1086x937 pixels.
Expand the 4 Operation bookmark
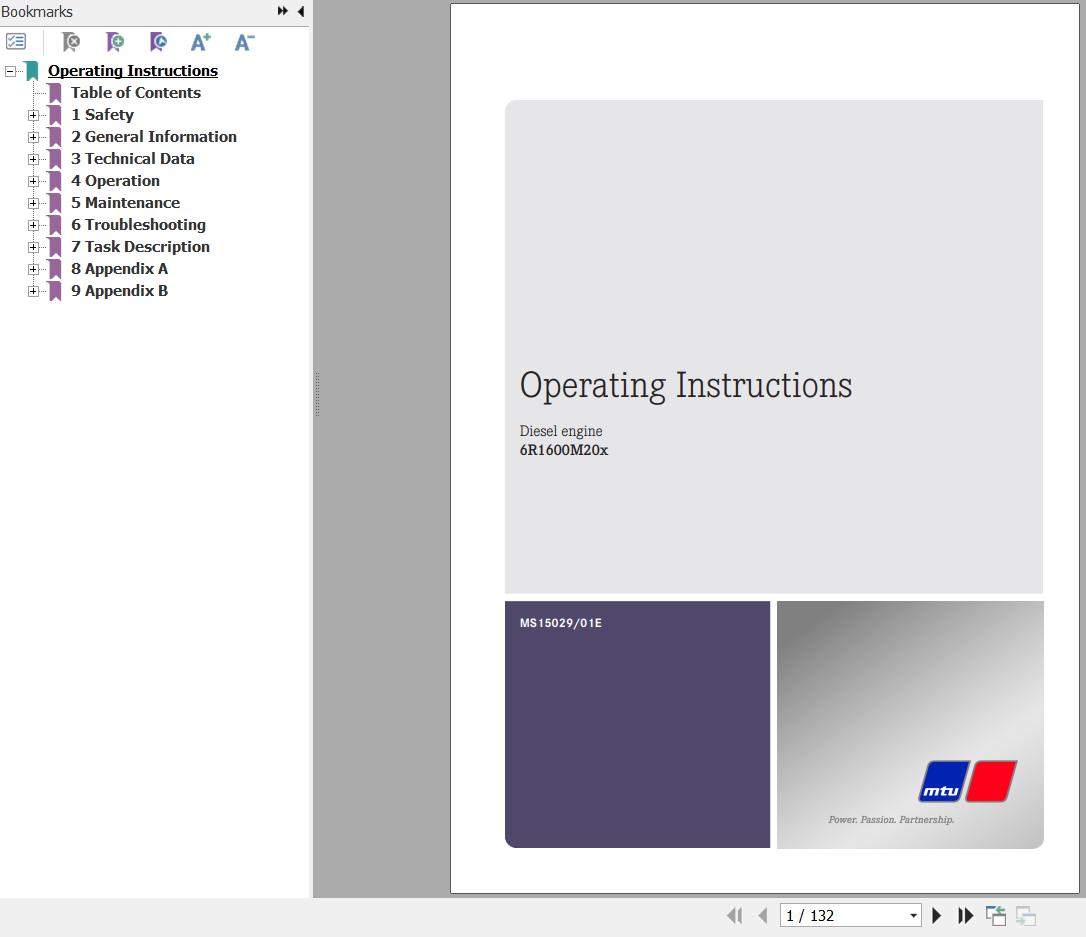pyautogui.click(x=33, y=181)
